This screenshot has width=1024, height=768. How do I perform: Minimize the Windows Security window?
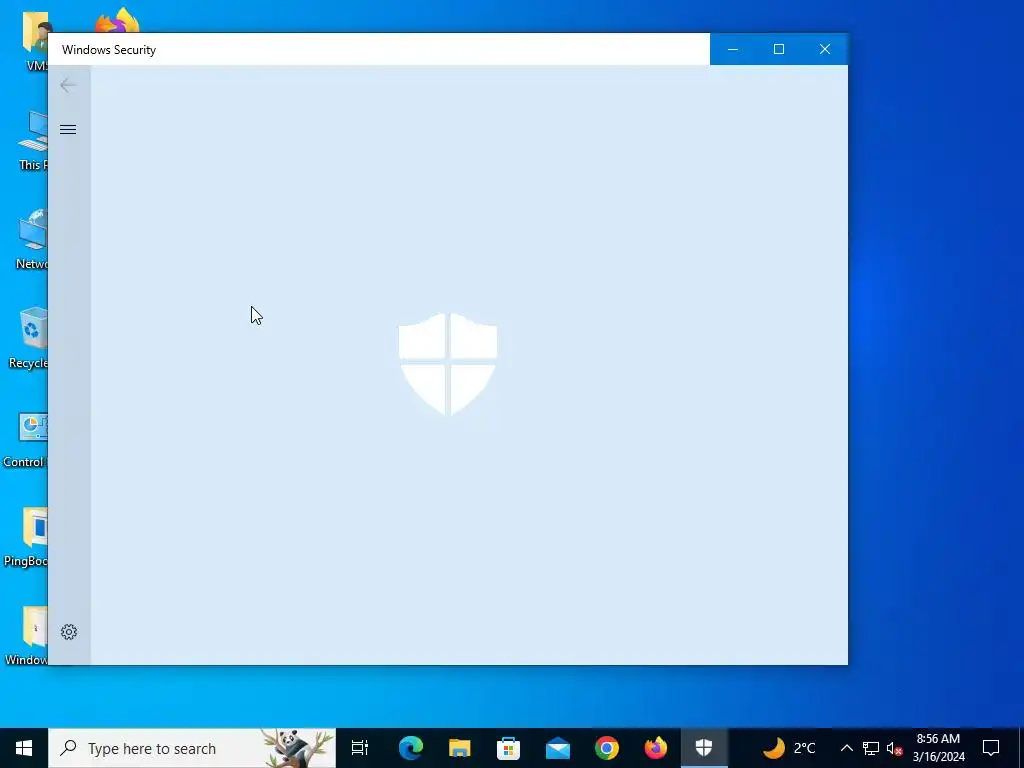[x=733, y=49]
